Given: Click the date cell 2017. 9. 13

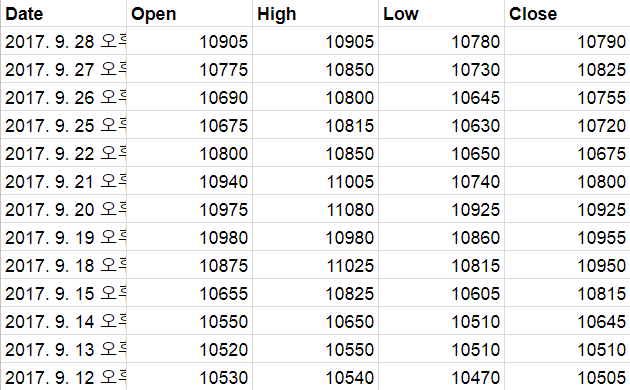Looking at the screenshot, I should (x=63, y=349).
